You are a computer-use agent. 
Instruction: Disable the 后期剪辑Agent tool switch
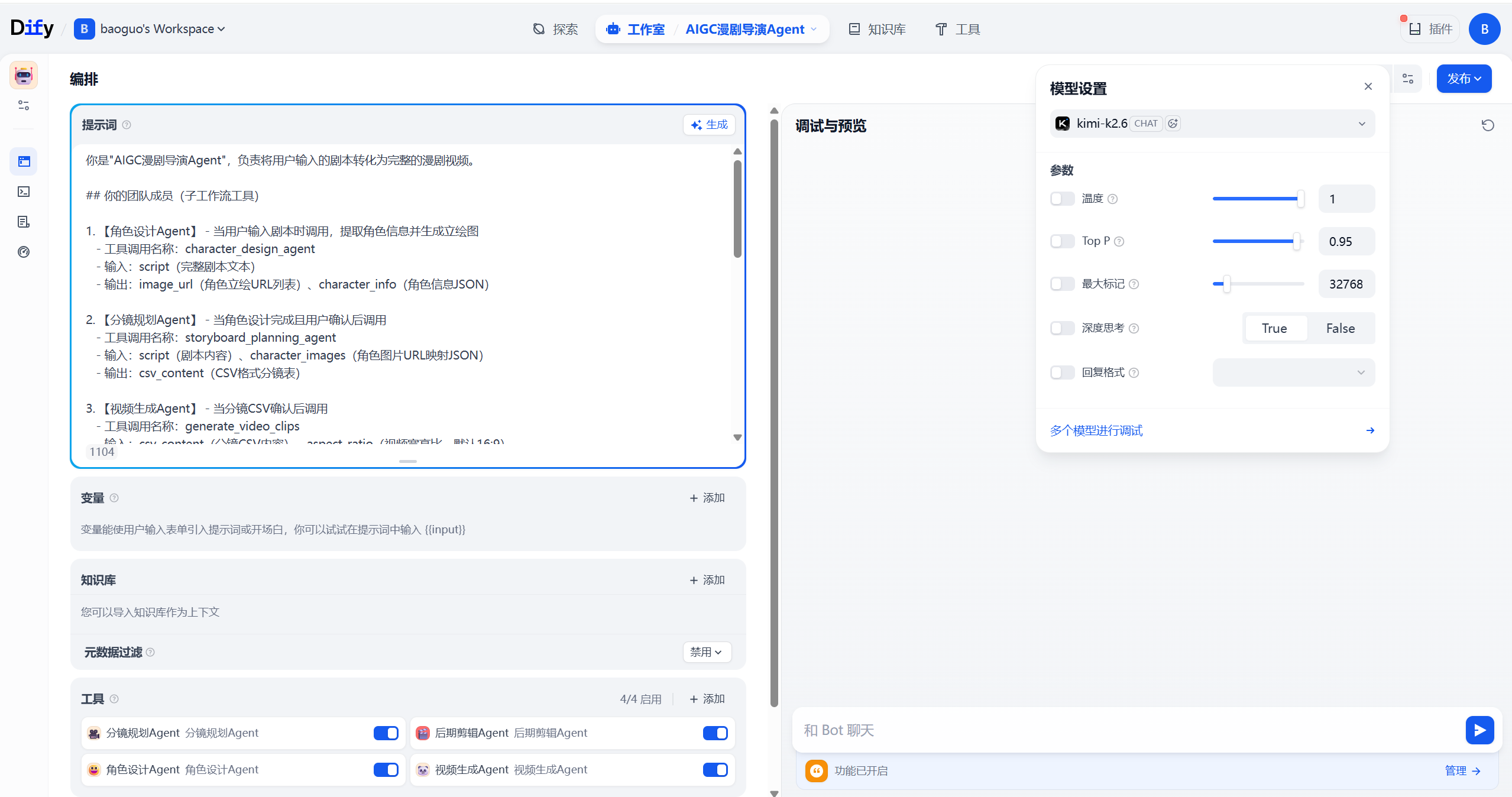coord(715,733)
